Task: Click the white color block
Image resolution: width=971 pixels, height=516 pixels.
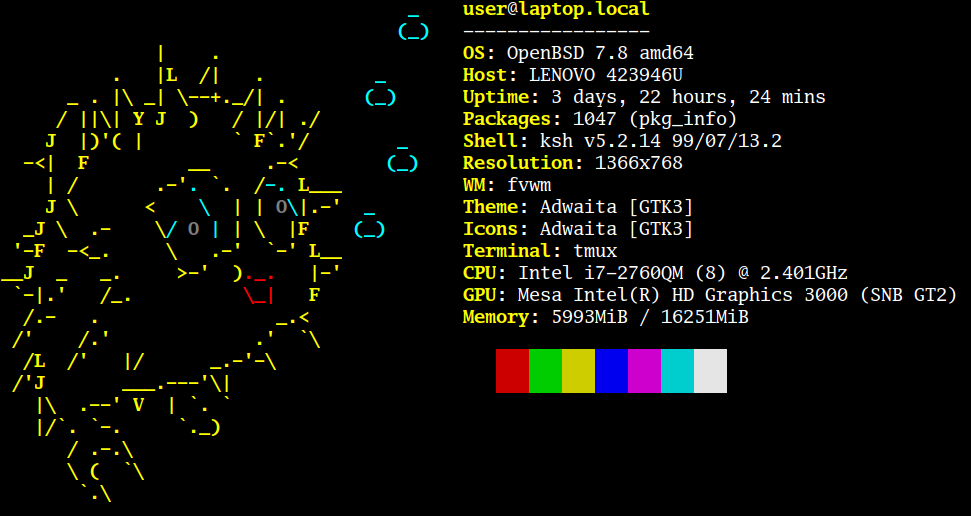Action: (710, 370)
